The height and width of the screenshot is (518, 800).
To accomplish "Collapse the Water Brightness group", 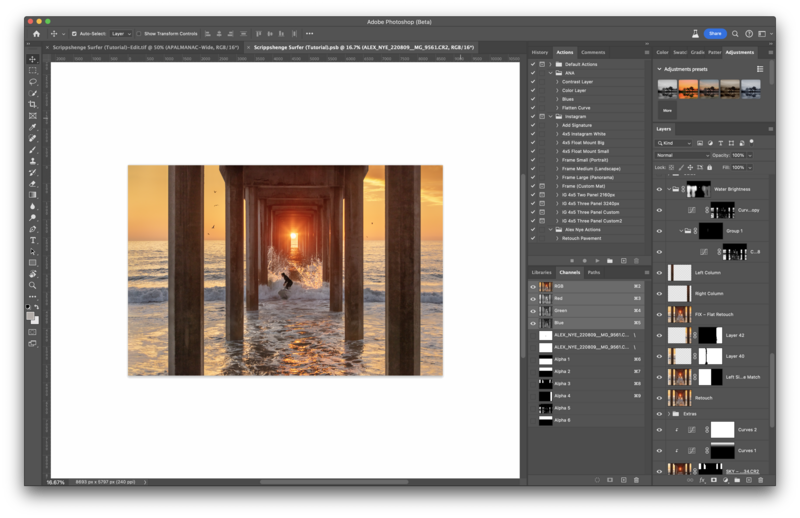I will [669, 189].
